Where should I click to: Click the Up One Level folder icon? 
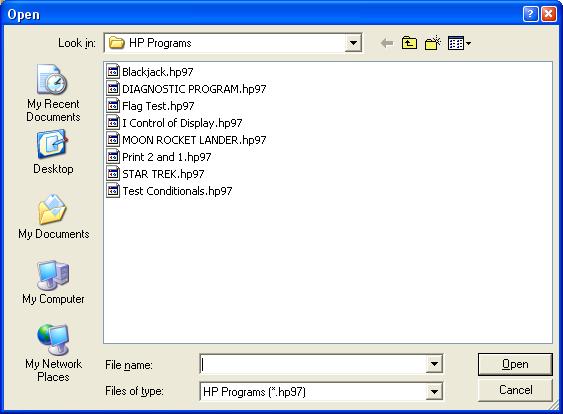pos(409,43)
